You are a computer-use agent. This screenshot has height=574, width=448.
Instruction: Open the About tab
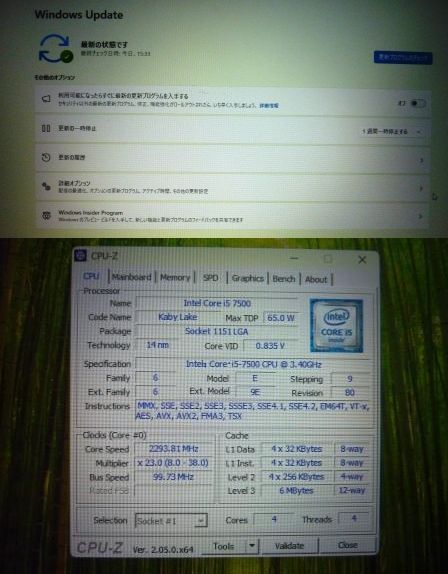click(x=316, y=280)
